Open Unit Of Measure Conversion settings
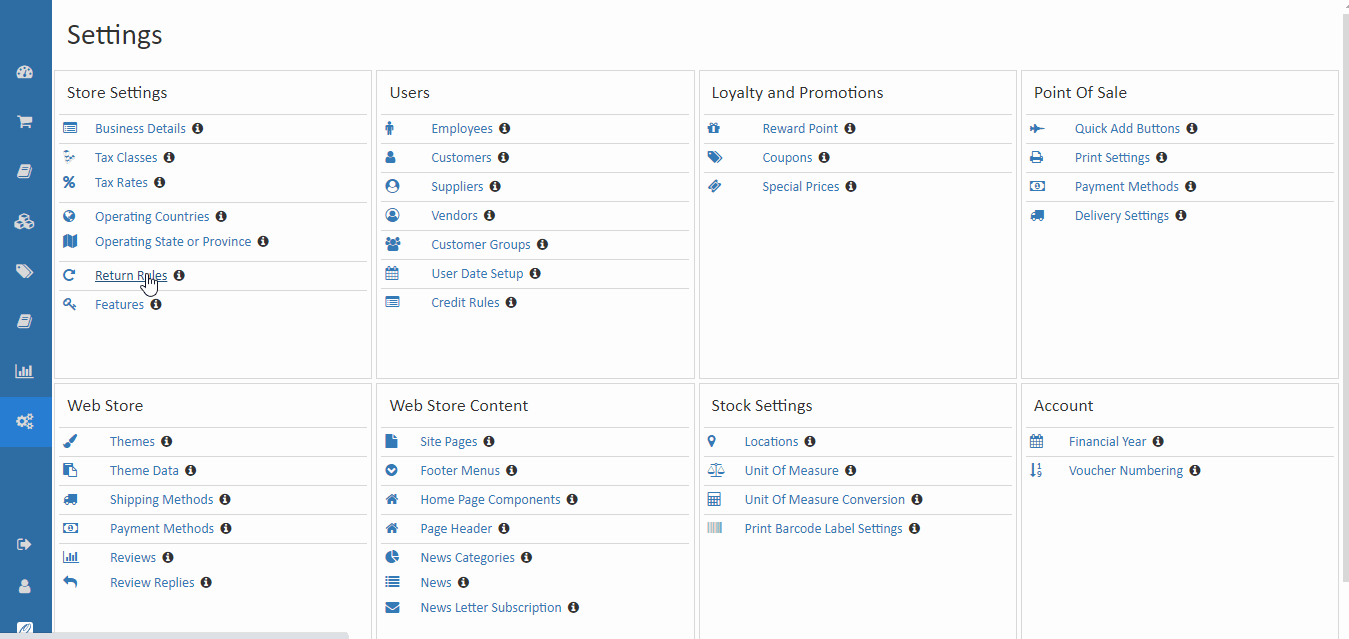The image size is (1349, 639). (x=825, y=499)
